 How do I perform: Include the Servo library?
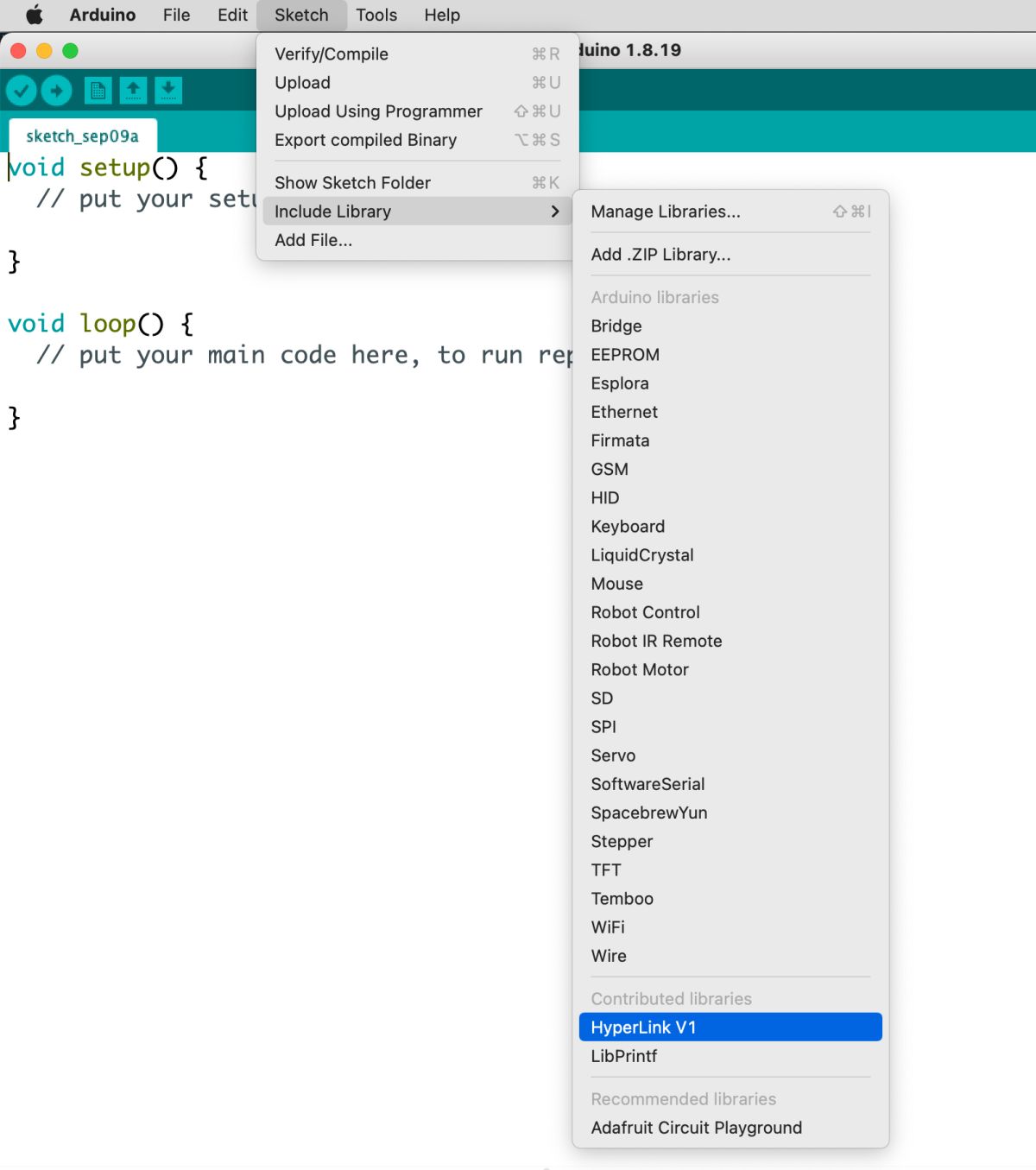730,755
